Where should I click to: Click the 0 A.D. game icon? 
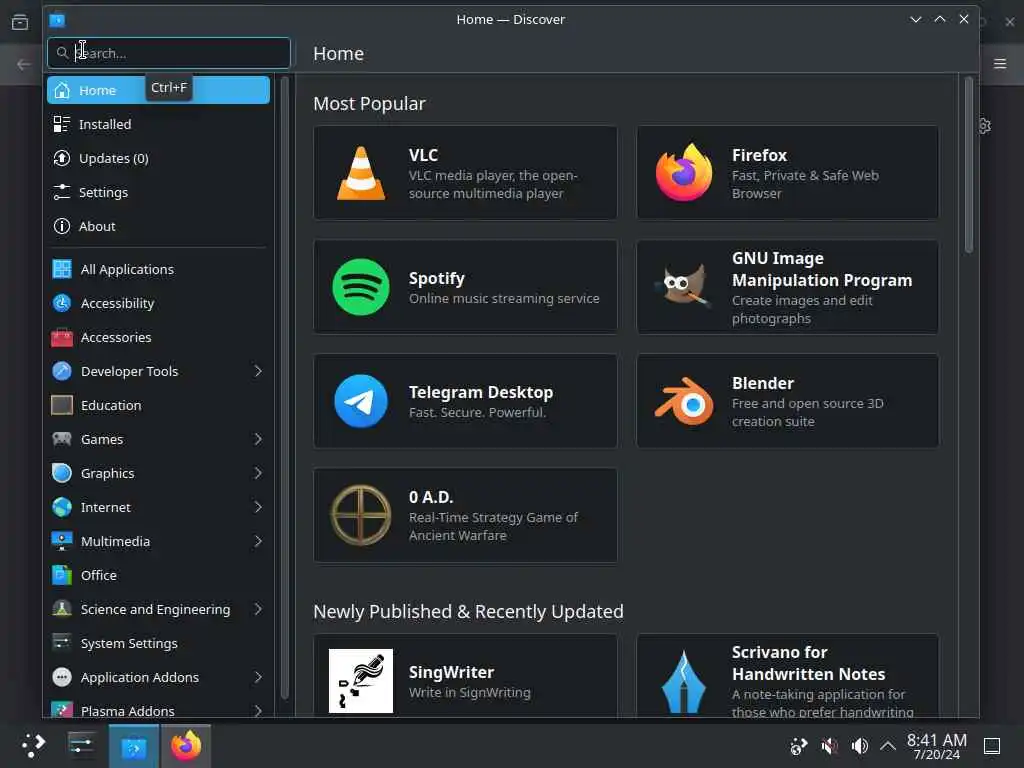[360, 515]
